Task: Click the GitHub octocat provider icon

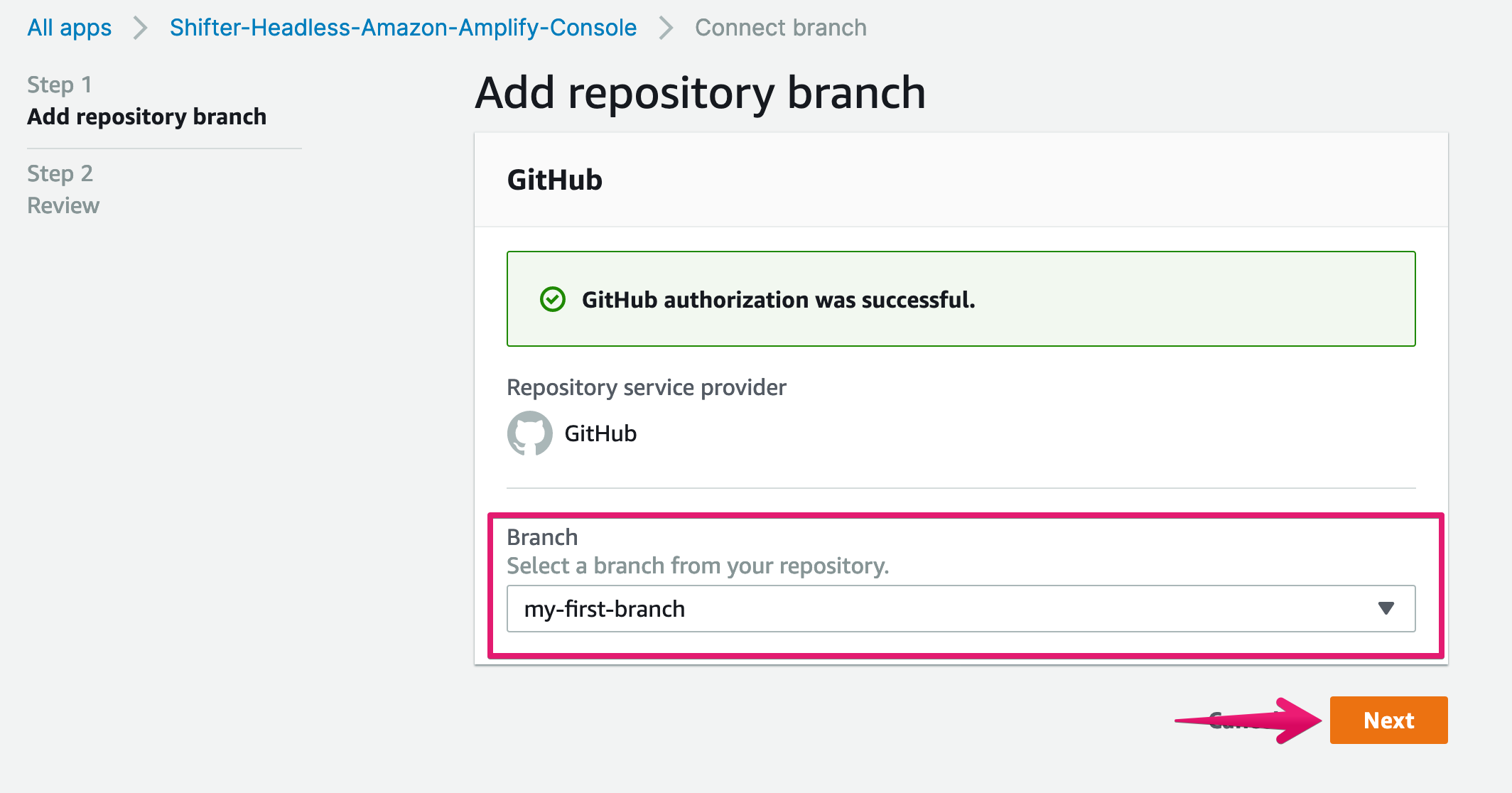Action: 529,433
